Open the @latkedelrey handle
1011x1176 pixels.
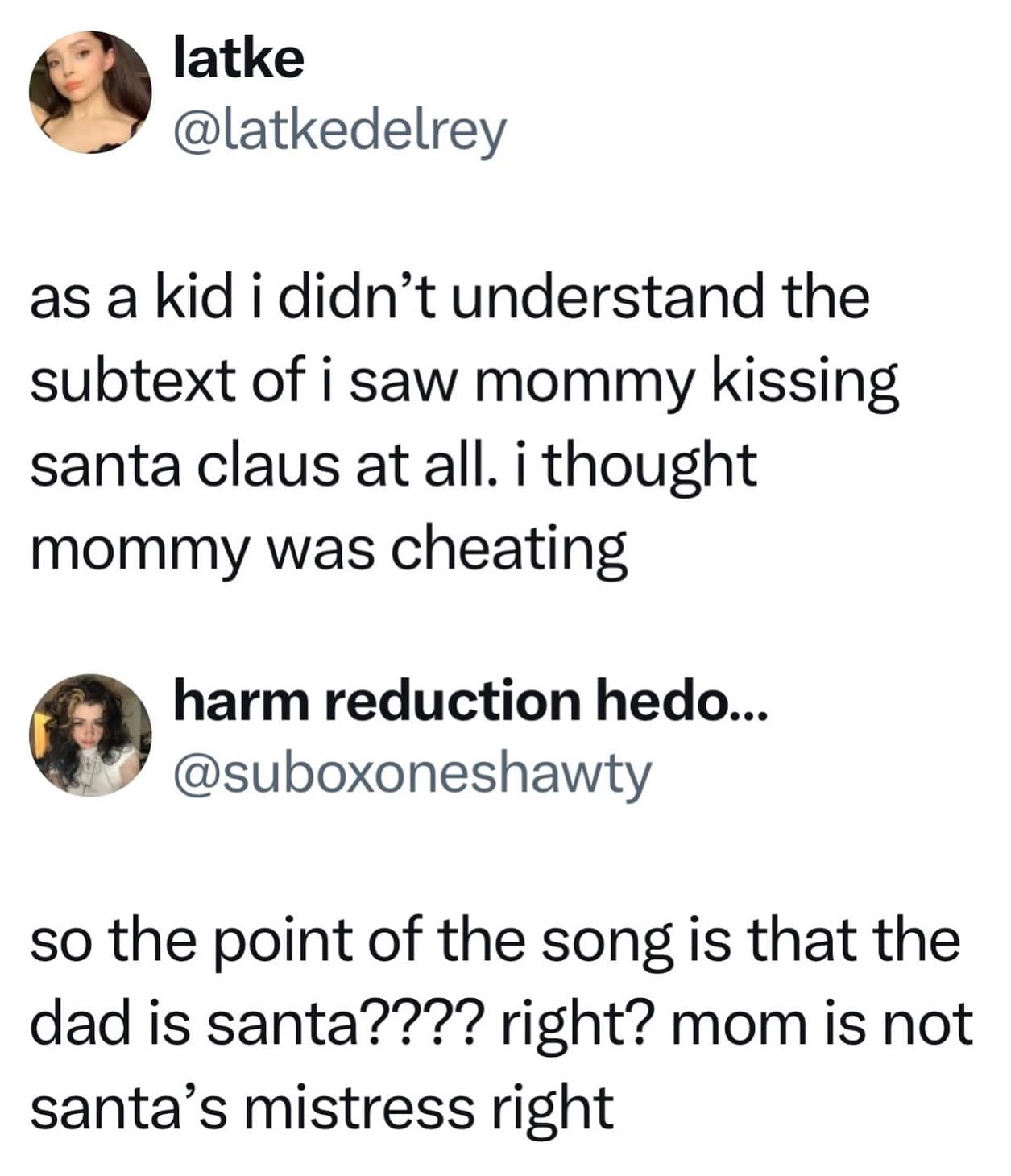[x=339, y=130]
